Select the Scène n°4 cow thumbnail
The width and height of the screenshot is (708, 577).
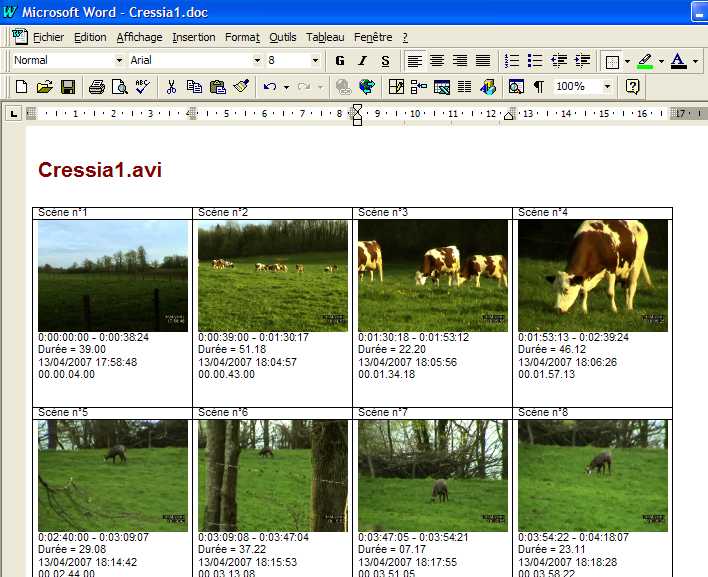(592, 275)
